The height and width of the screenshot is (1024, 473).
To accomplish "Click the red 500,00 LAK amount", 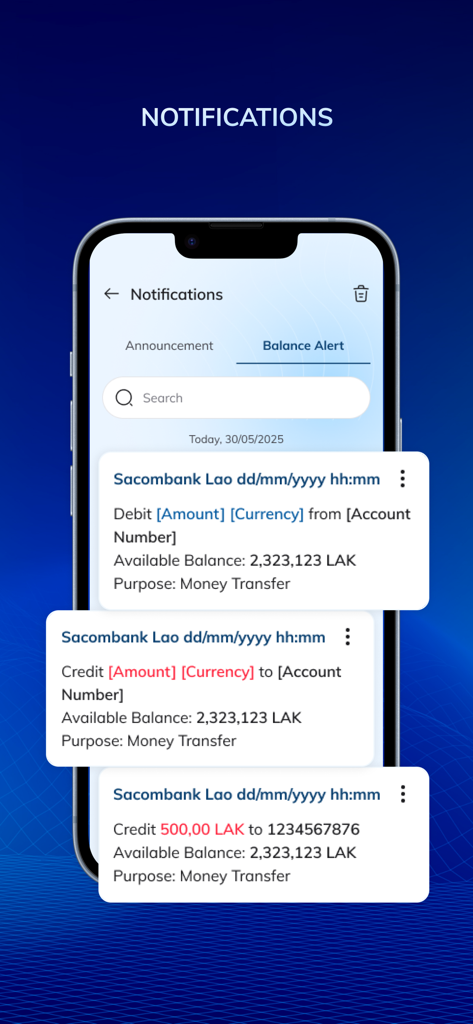I will pos(202,830).
